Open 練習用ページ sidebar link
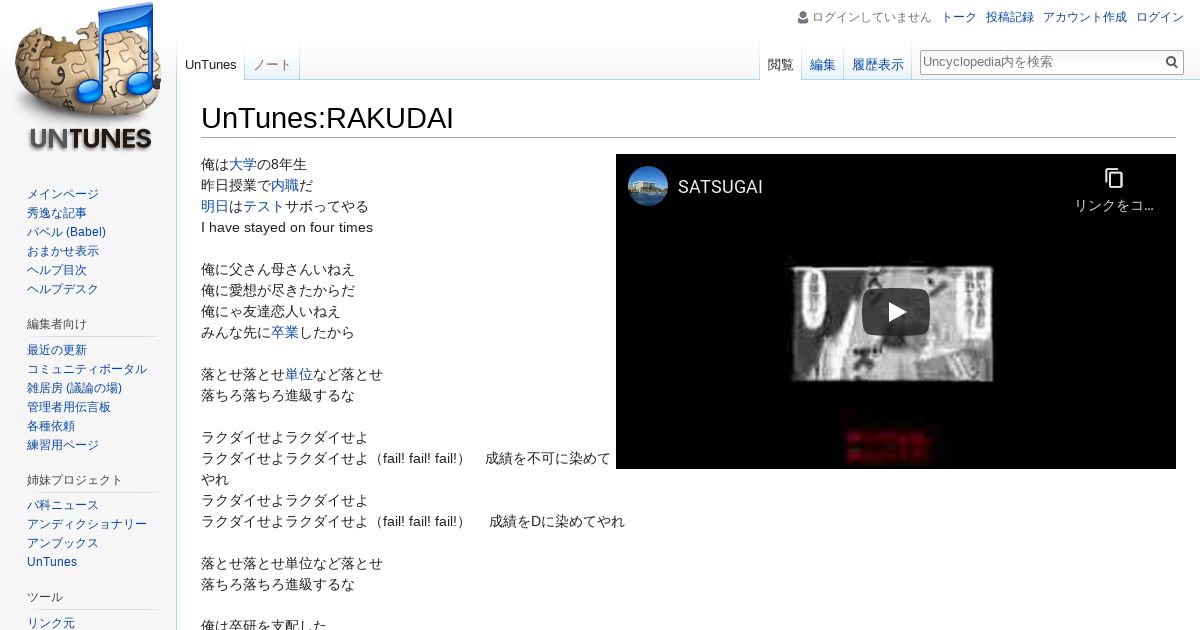 tap(63, 445)
